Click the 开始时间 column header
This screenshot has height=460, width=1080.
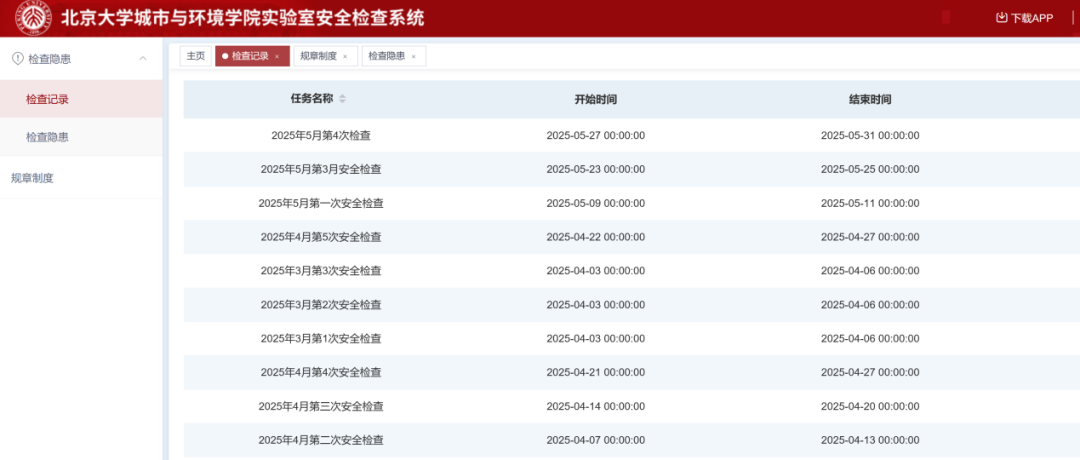(x=595, y=100)
